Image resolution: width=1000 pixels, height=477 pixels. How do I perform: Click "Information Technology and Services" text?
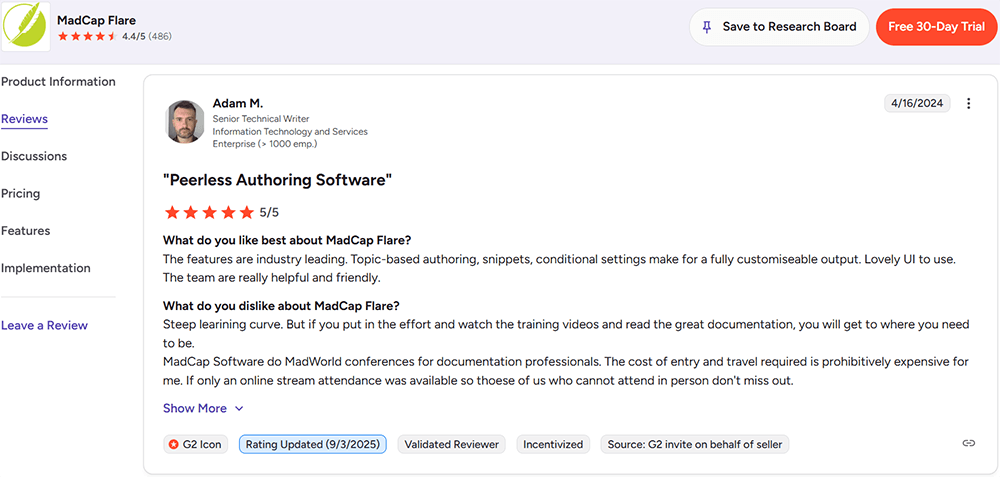click(x=290, y=131)
